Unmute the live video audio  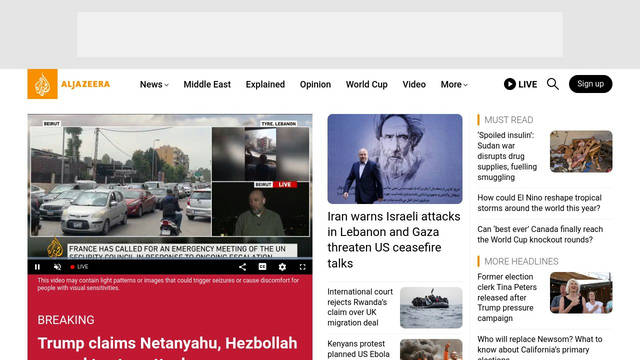coord(57,267)
